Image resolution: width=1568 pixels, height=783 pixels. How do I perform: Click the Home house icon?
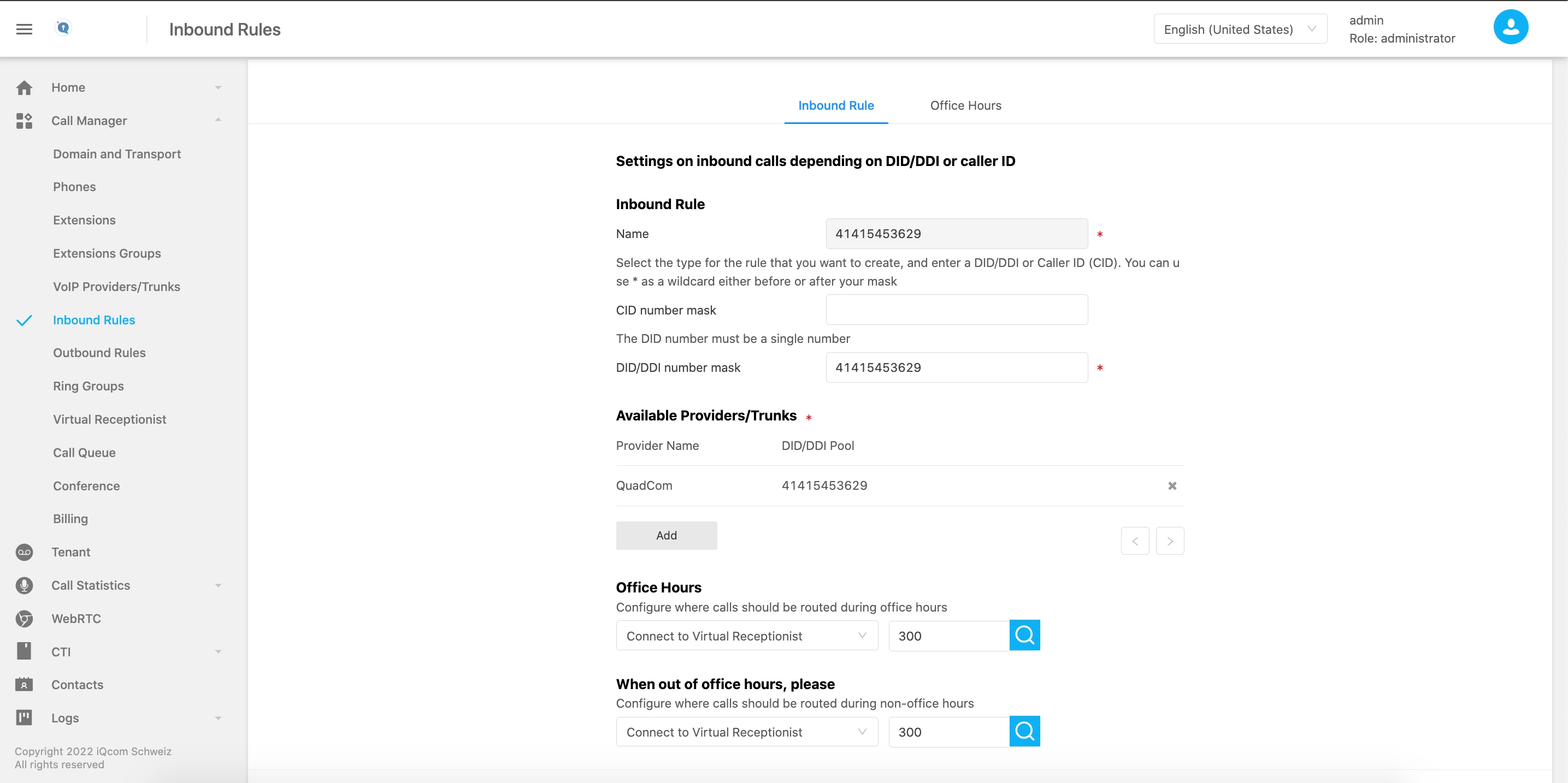[25, 87]
